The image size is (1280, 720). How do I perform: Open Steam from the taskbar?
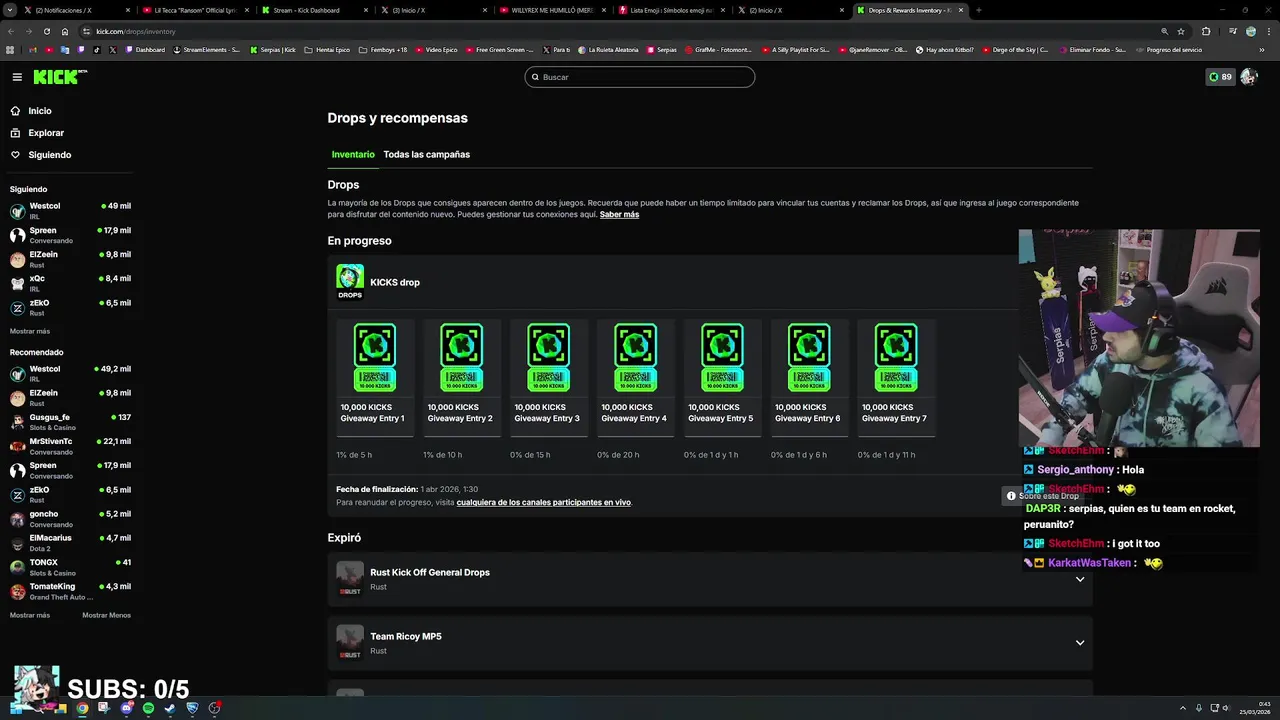point(170,708)
